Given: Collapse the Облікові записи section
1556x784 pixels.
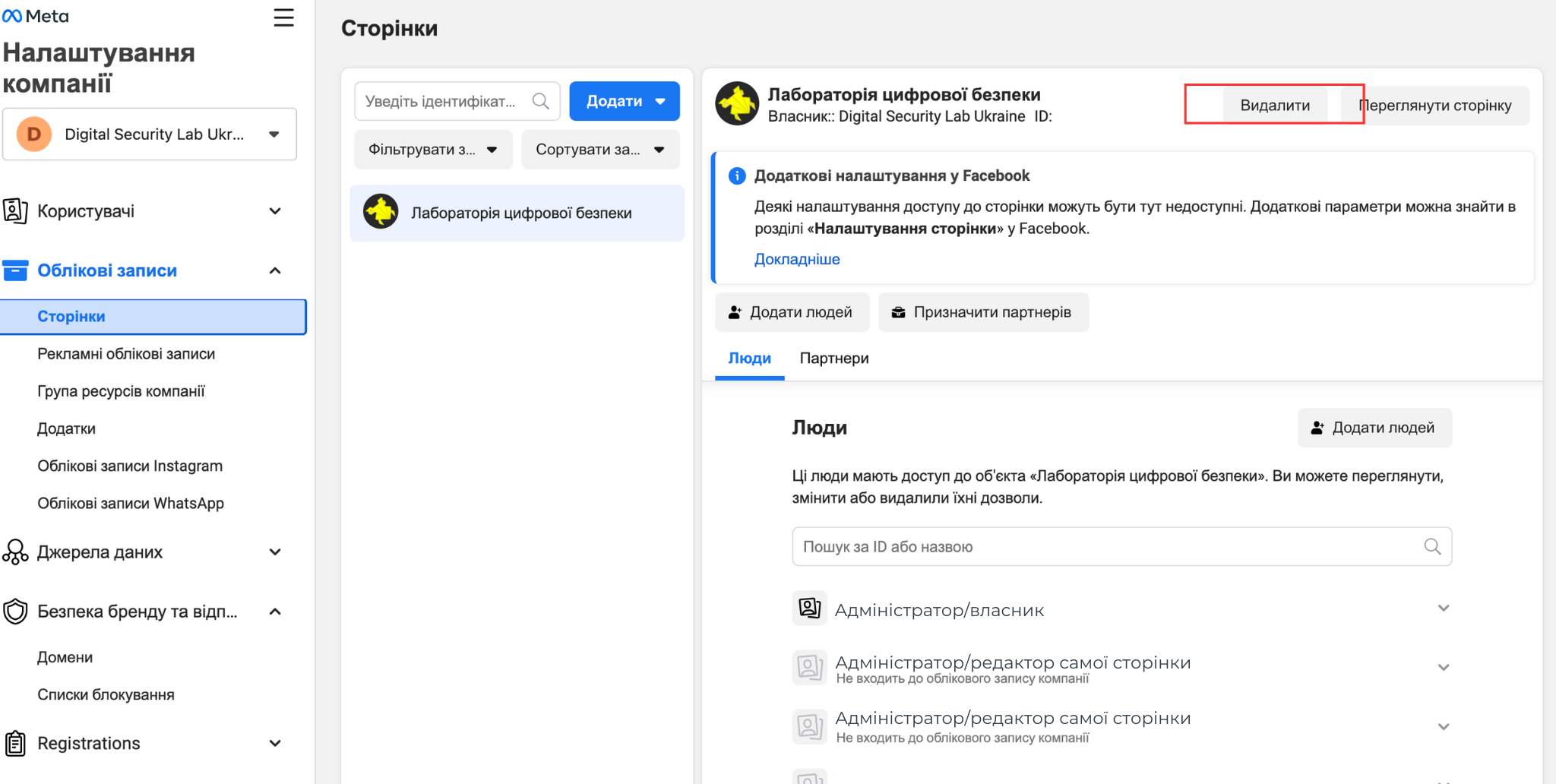Looking at the screenshot, I should click(x=275, y=270).
